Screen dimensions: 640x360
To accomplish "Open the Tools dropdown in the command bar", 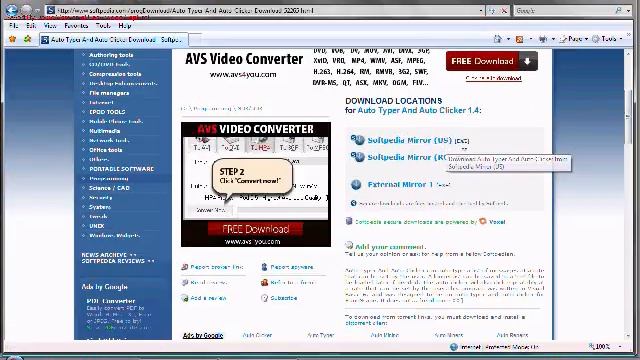I will [607, 39].
